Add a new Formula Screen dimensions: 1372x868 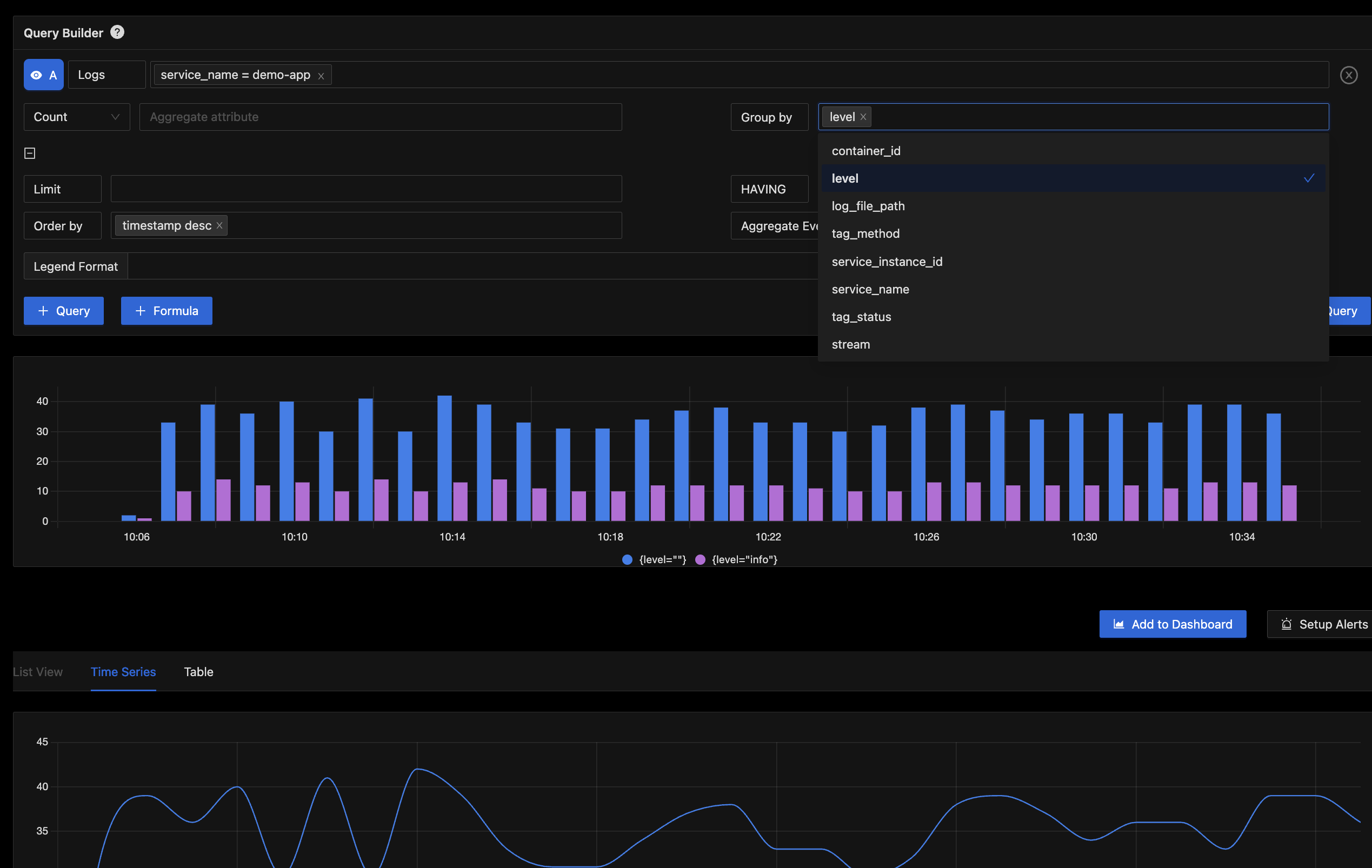click(166, 310)
